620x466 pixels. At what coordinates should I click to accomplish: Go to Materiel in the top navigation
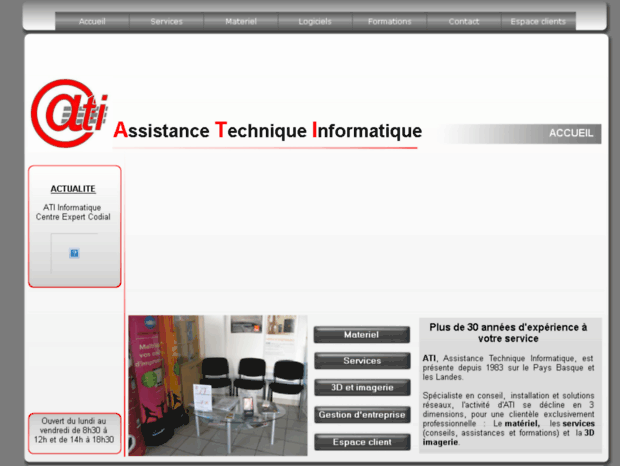coord(241,21)
